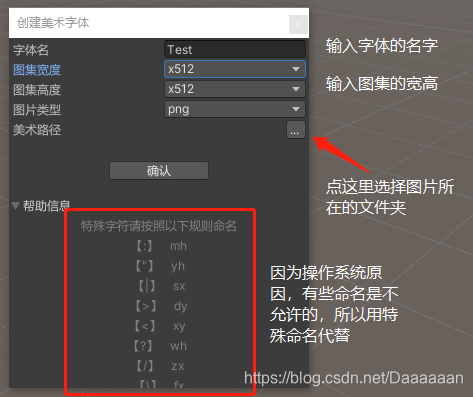Click the 图集宽度 label

point(37,70)
